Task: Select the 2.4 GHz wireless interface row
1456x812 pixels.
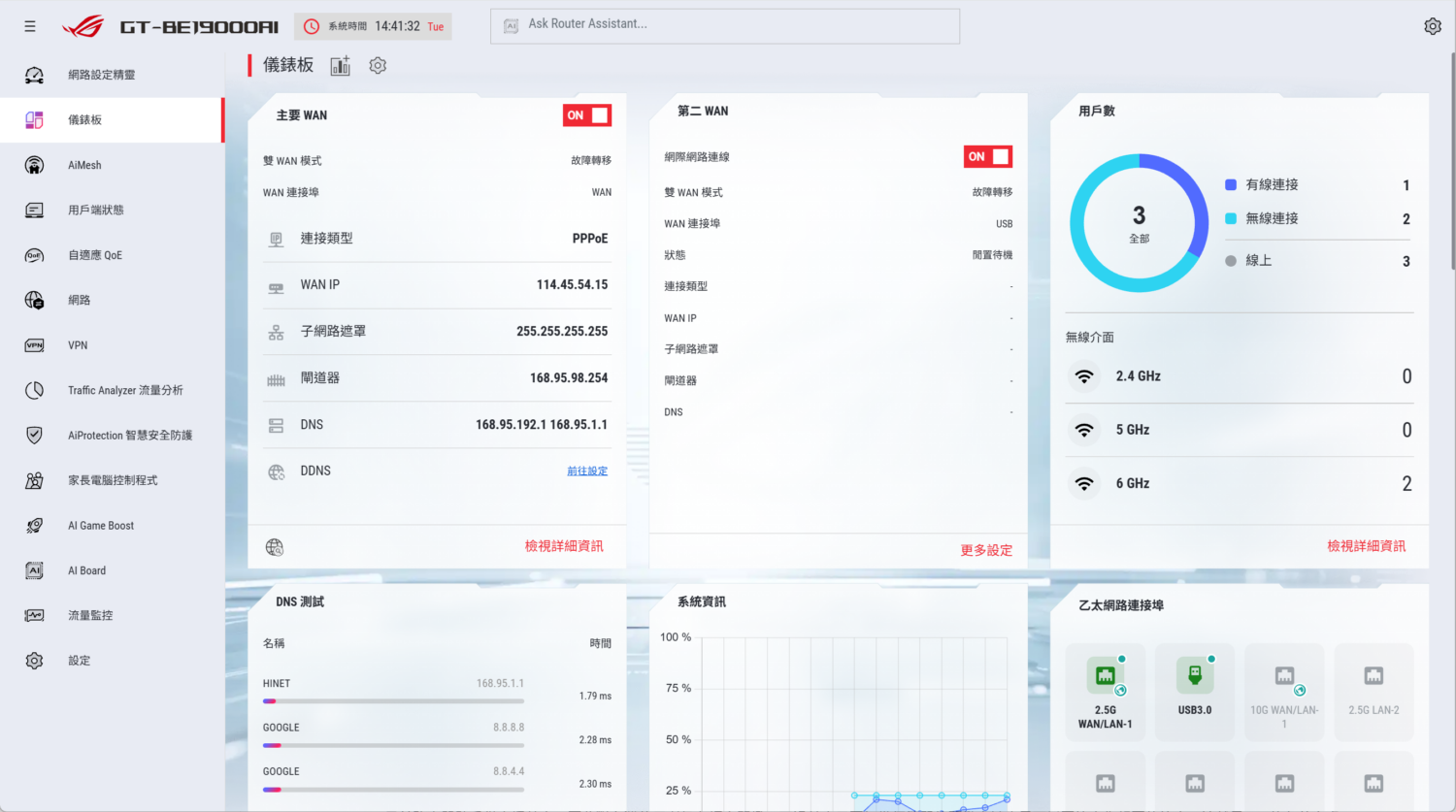Action: coord(1240,376)
